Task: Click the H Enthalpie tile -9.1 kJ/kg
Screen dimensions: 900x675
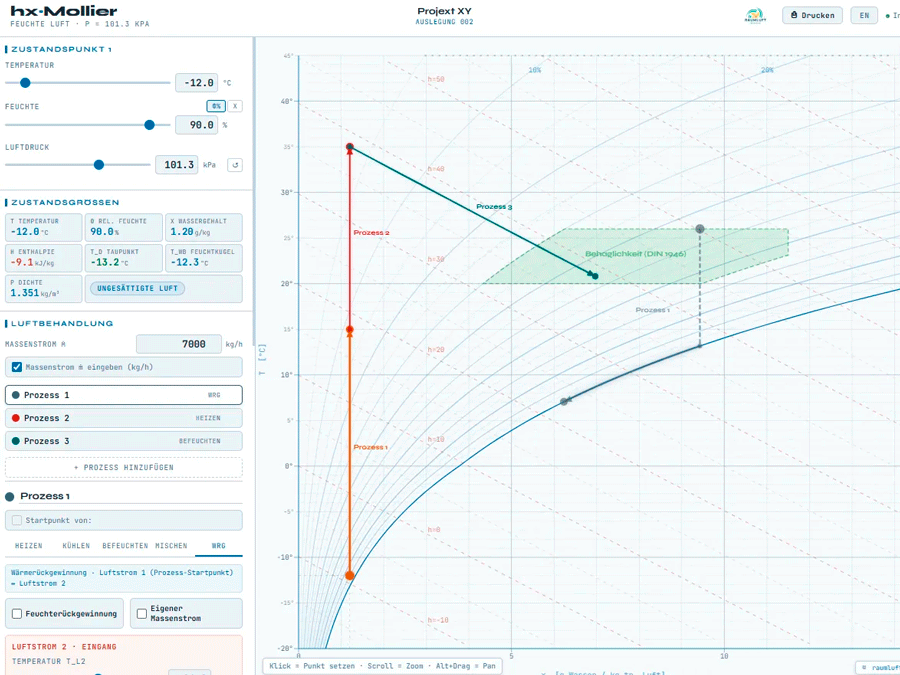Action: click(x=44, y=258)
